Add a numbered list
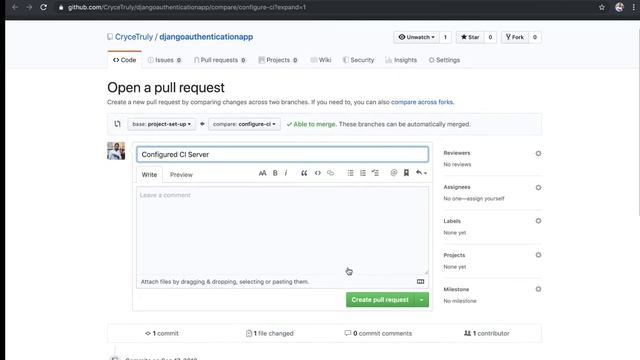Screen dimensions: 640x360 [363, 173]
